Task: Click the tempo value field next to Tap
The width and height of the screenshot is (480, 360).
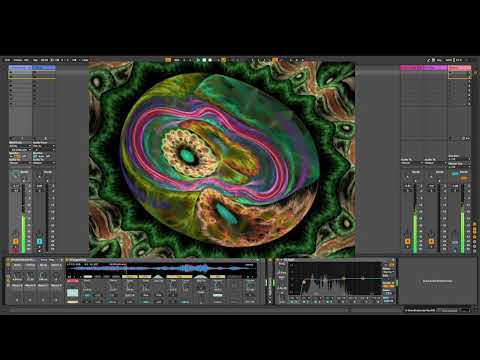Action: pyautogui.click(x=44, y=60)
